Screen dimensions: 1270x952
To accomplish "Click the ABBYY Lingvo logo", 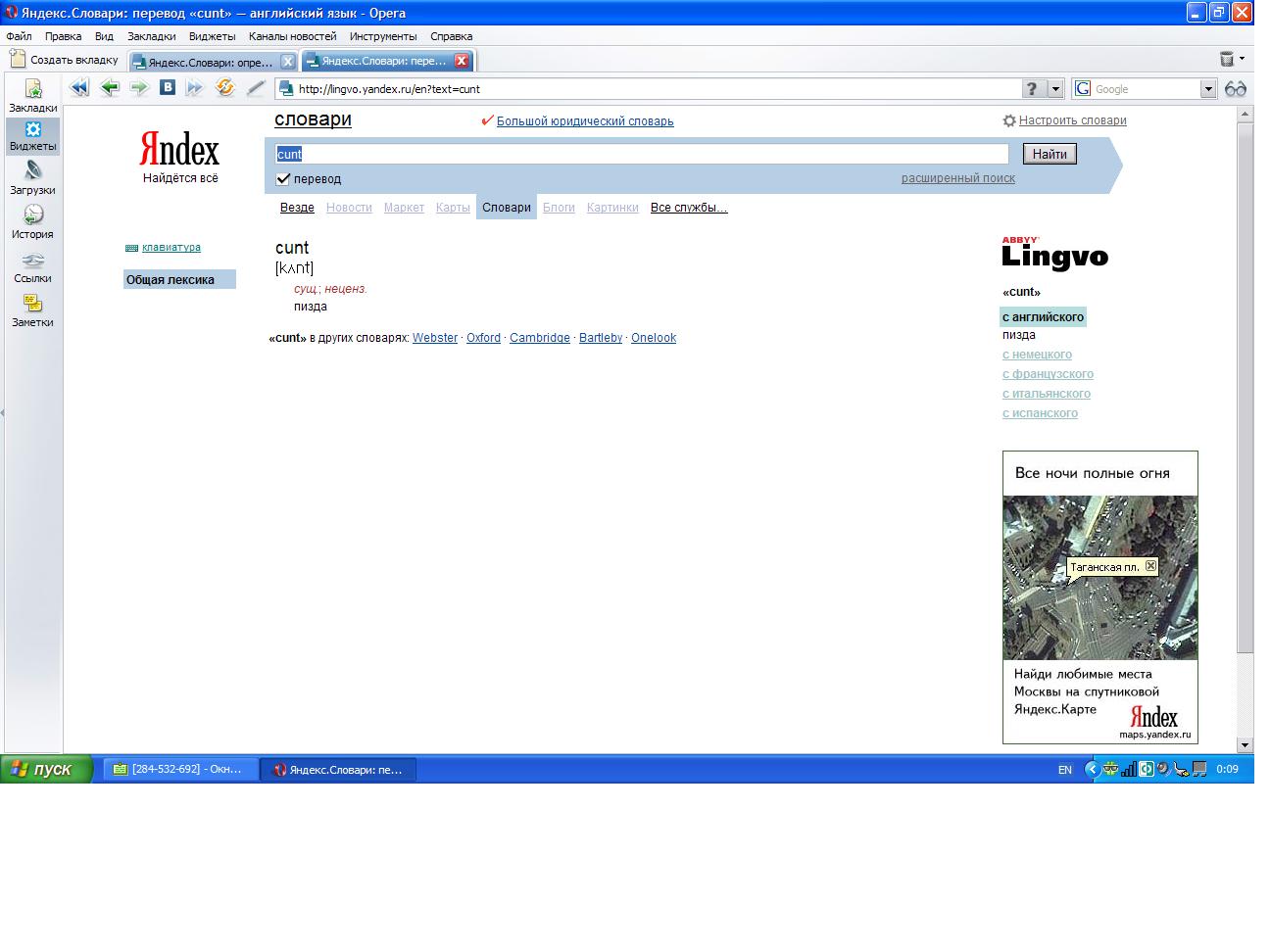I will pyautogui.click(x=1054, y=253).
